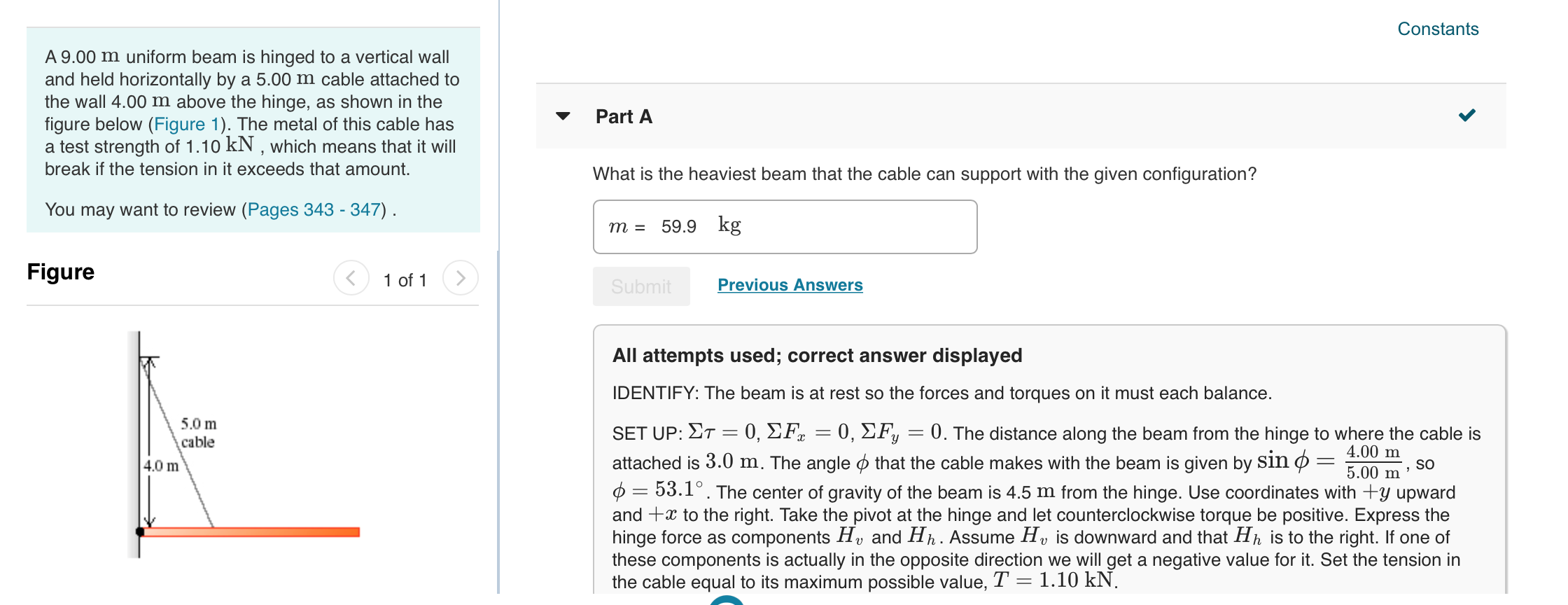Go to the next figure with the right chevron

(461, 278)
